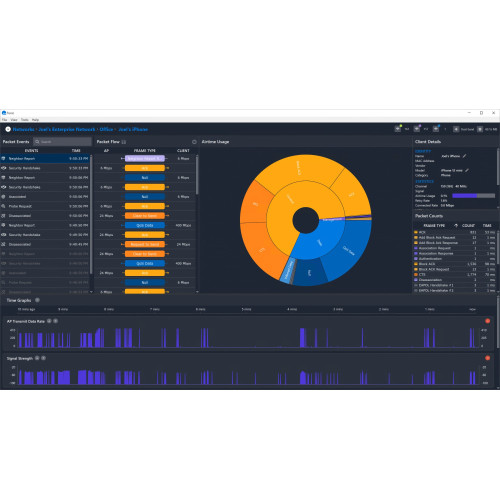Sort events by the TIME column header
500x500 pixels.
76,150
